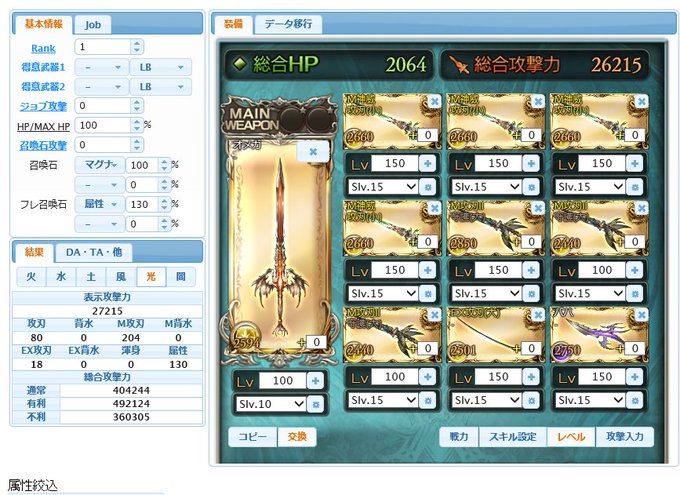Image resolution: width=680 pixels, height=495 pixels.
Task: Click the plus icon beside main weapon Lv 100
Action: [x=315, y=381]
